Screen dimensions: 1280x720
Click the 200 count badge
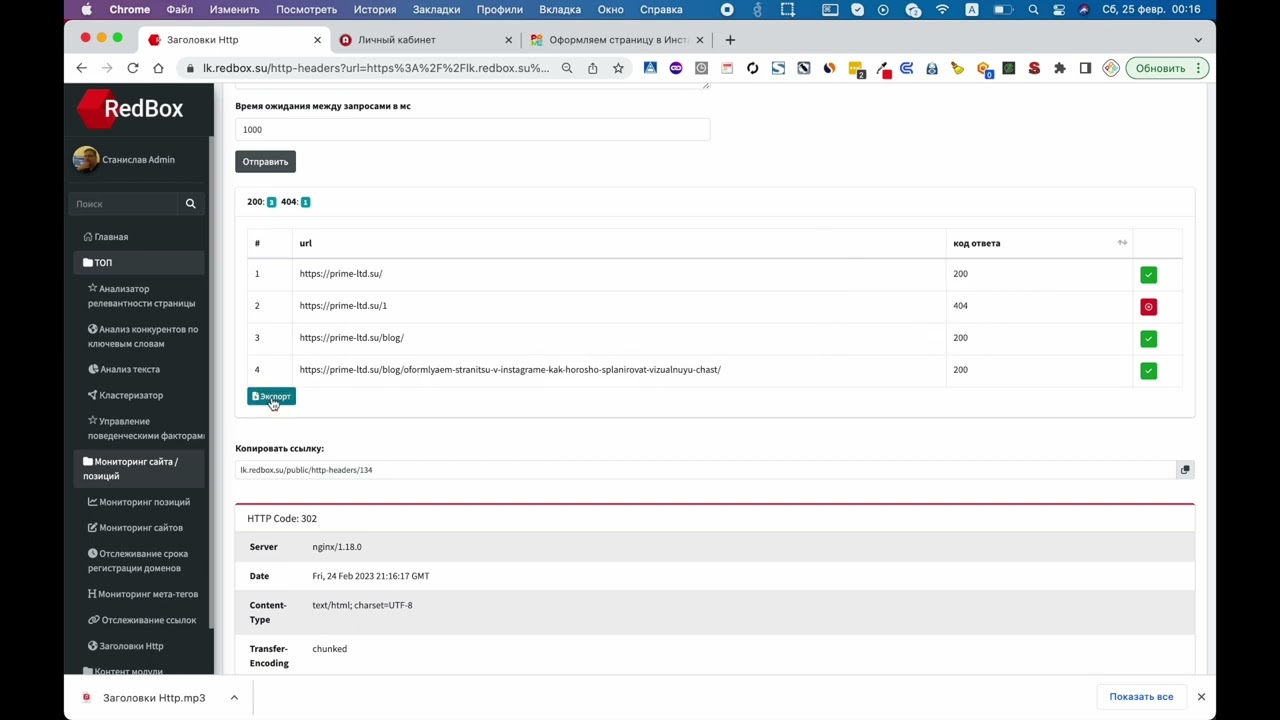pyautogui.click(x=271, y=202)
